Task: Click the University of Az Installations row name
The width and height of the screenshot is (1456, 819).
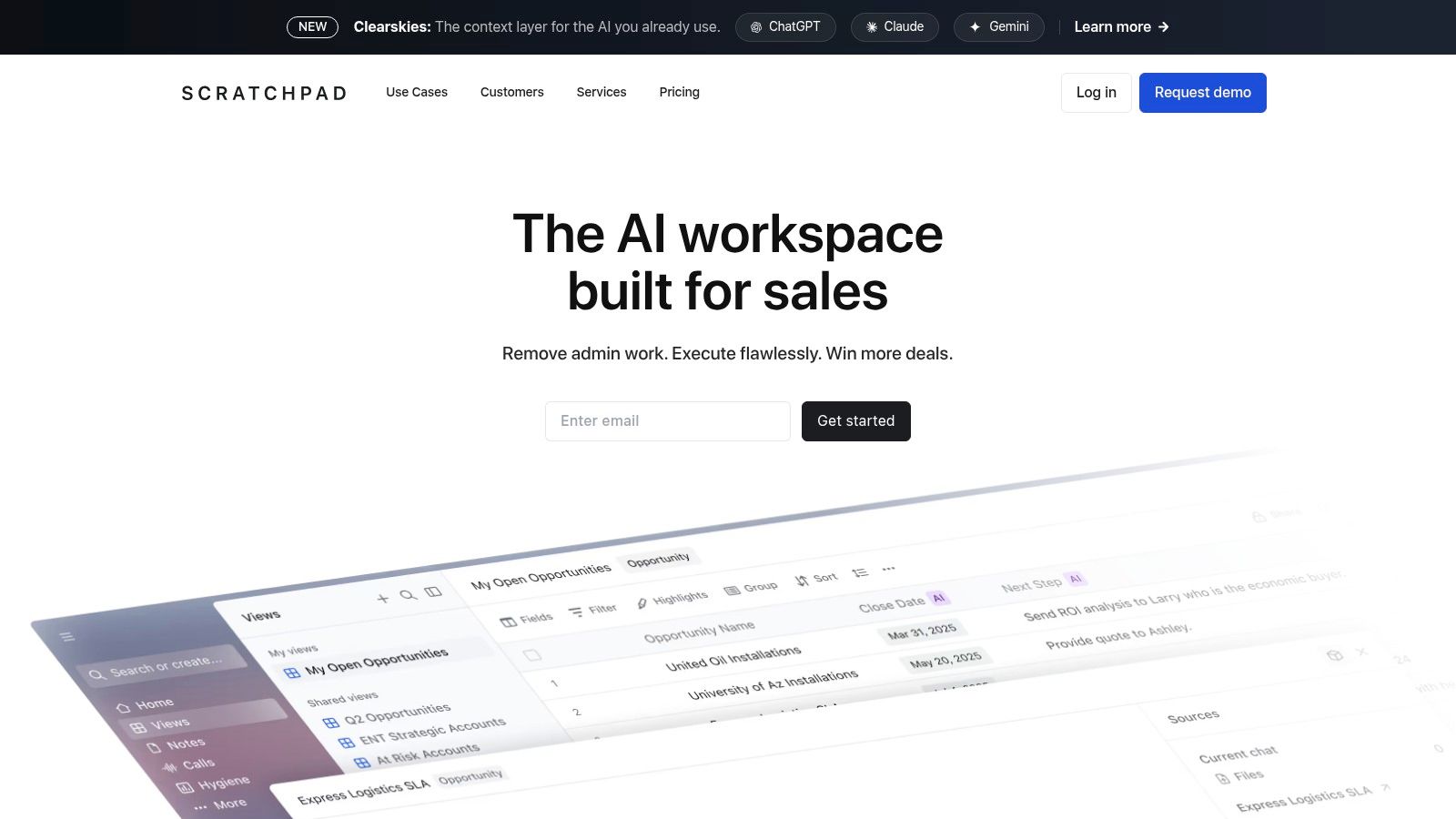Action: (x=773, y=685)
